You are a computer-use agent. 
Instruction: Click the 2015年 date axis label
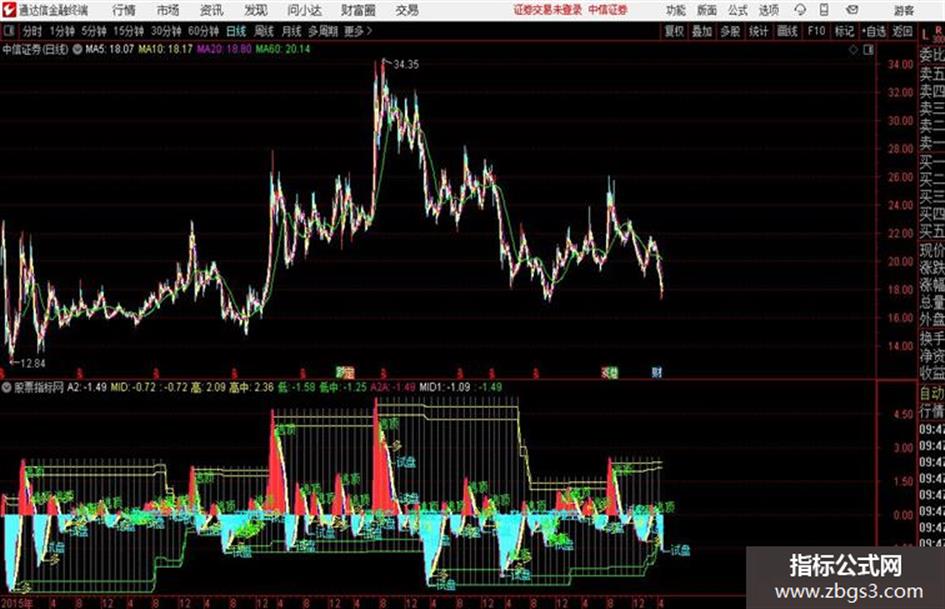[x=17, y=603]
